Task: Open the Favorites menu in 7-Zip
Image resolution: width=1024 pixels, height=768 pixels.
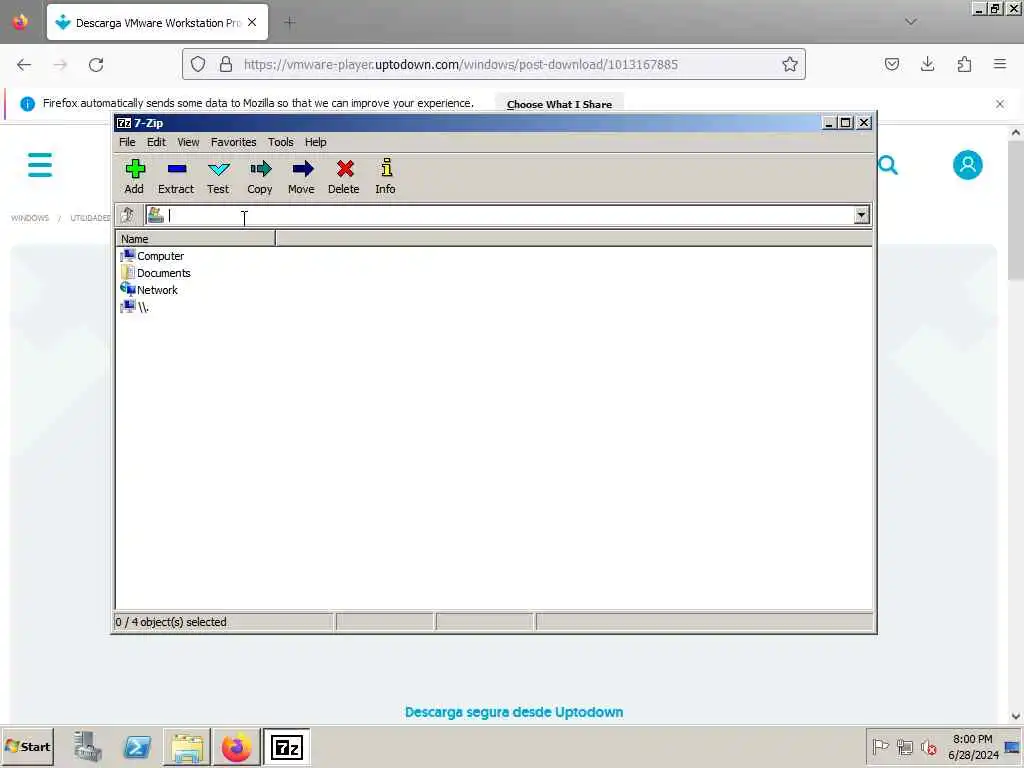Action: coord(233,142)
